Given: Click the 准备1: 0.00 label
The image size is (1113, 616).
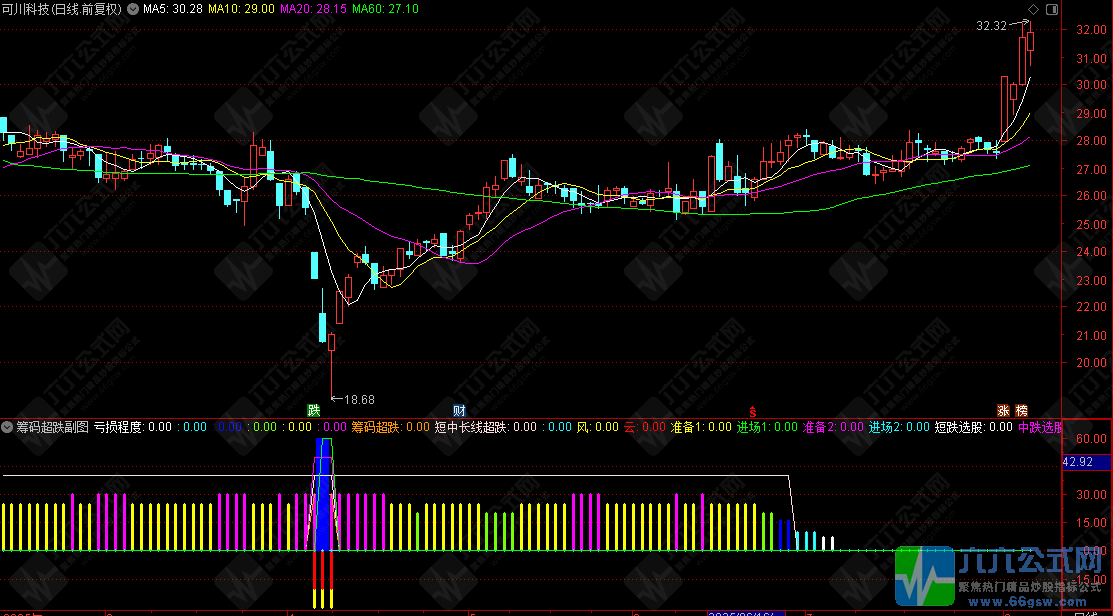Looking at the screenshot, I should click(x=701, y=427).
